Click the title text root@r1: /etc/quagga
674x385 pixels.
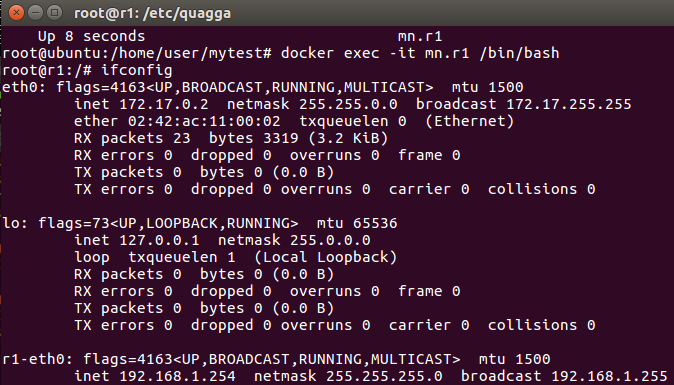(x=153, y=13)
